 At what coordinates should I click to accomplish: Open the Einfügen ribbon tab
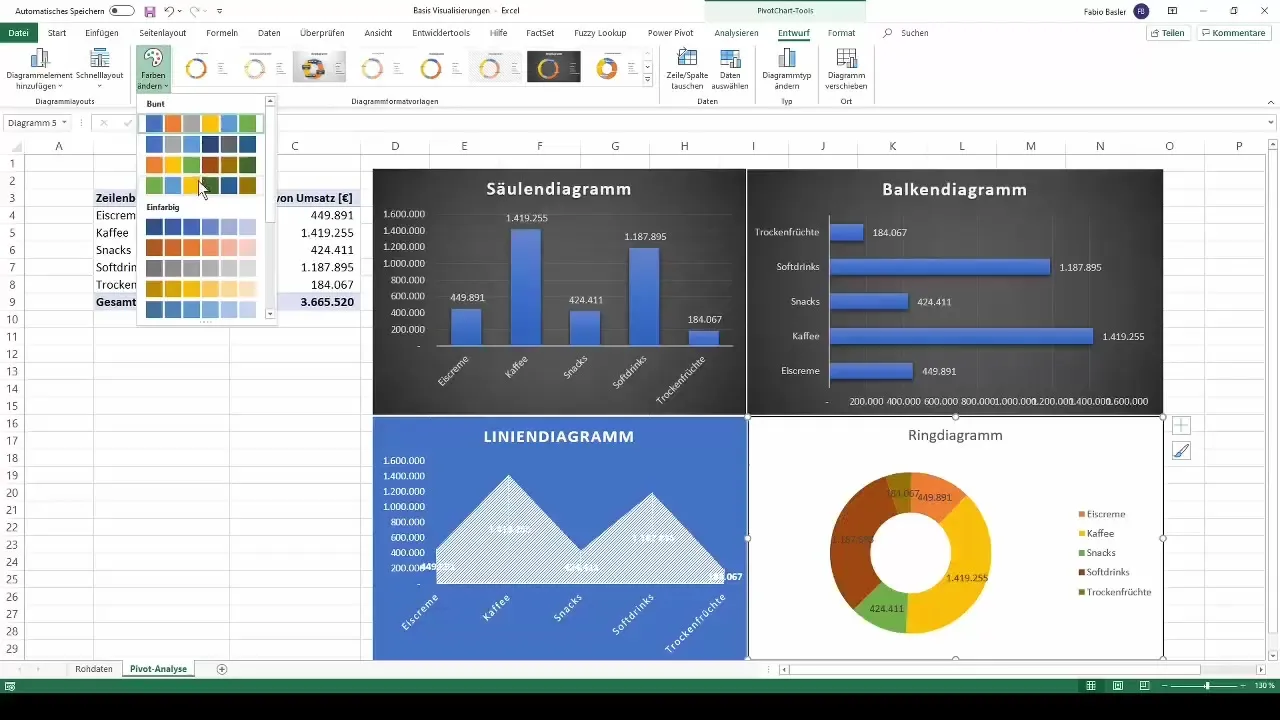[x=102, y=33]
